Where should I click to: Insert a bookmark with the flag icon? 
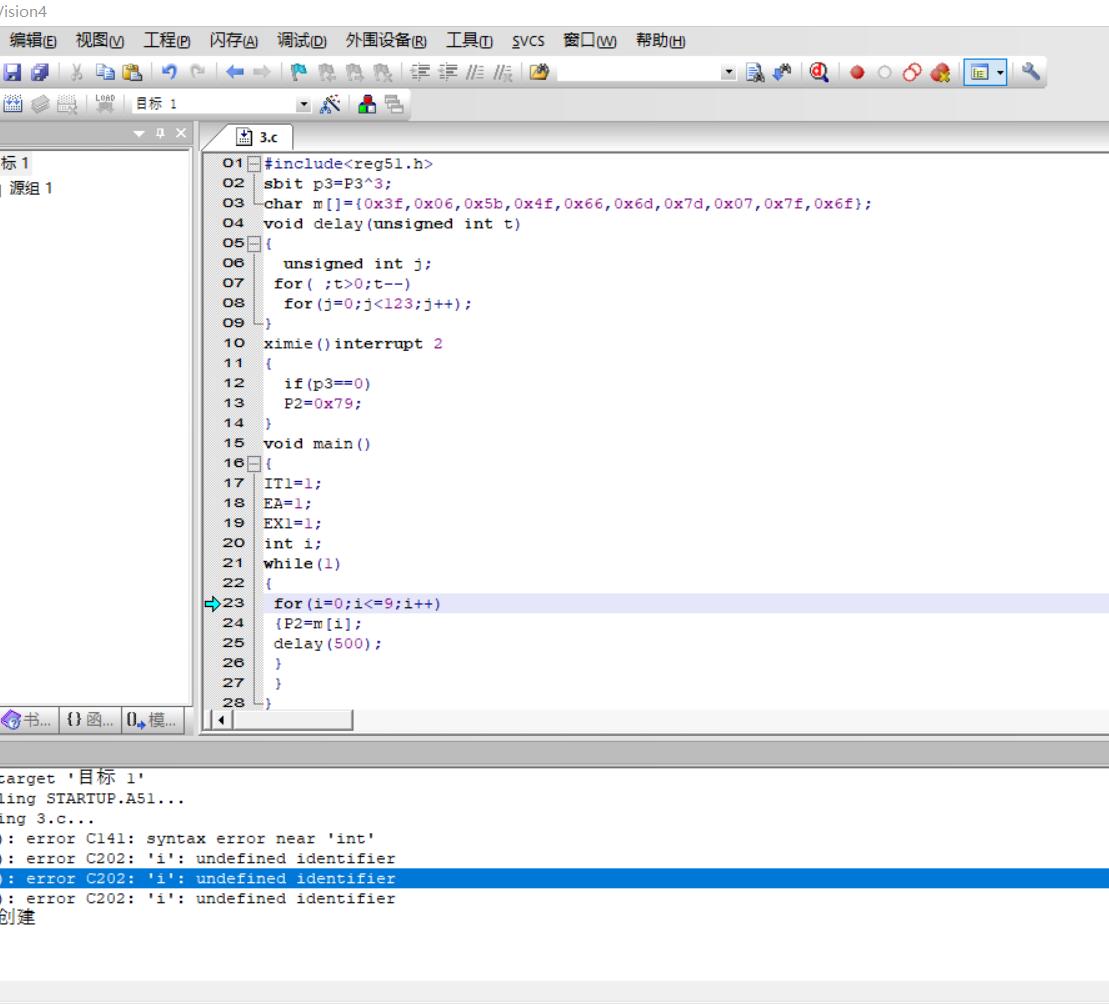(299, 72)
